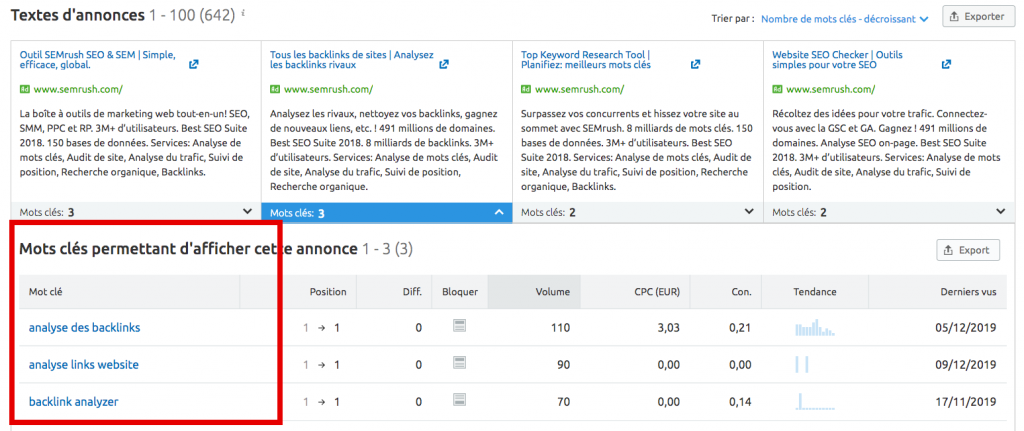Click info icon next to Textes d'annonces count

point(243,13)
